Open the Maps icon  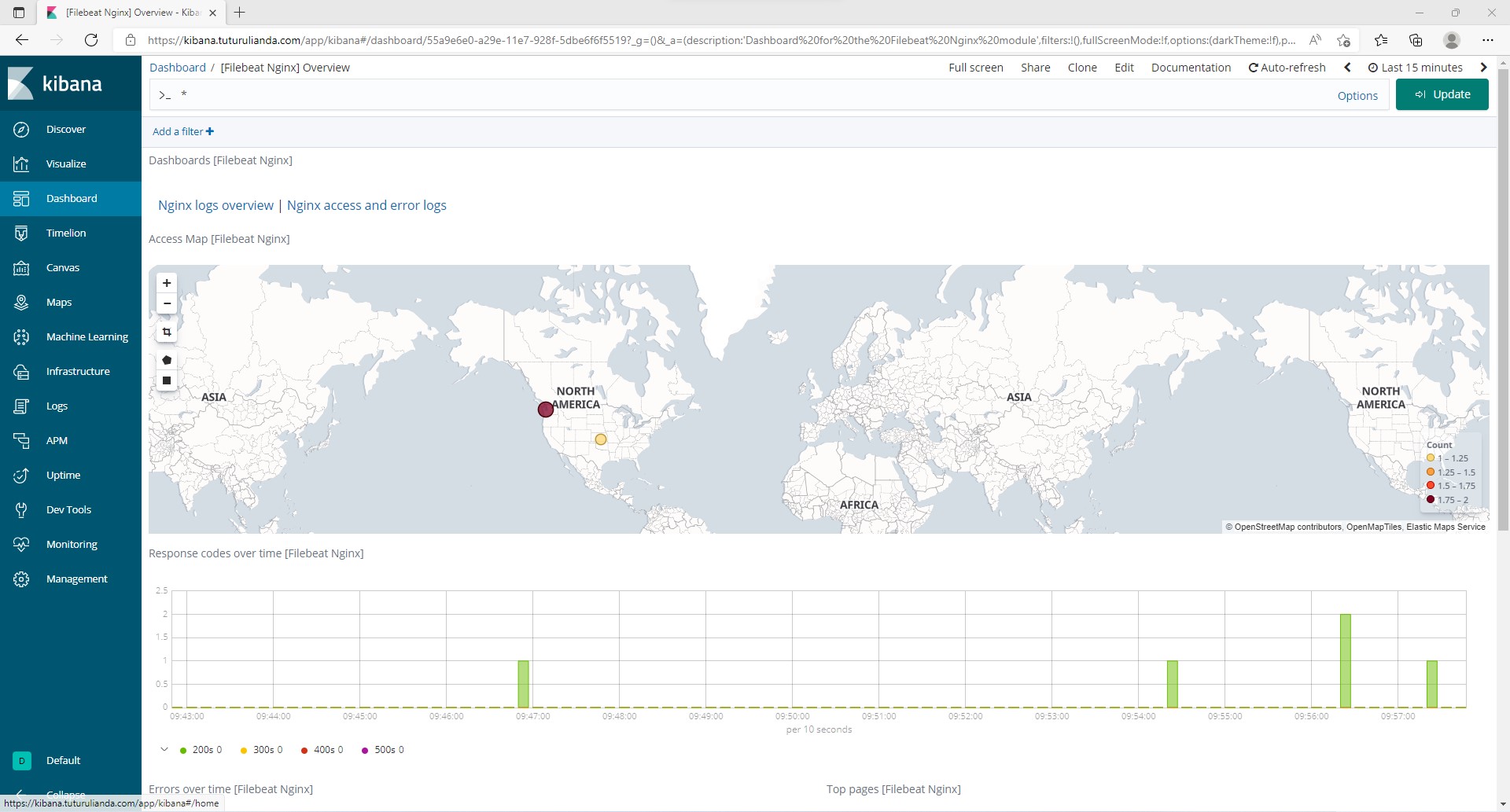21,303
